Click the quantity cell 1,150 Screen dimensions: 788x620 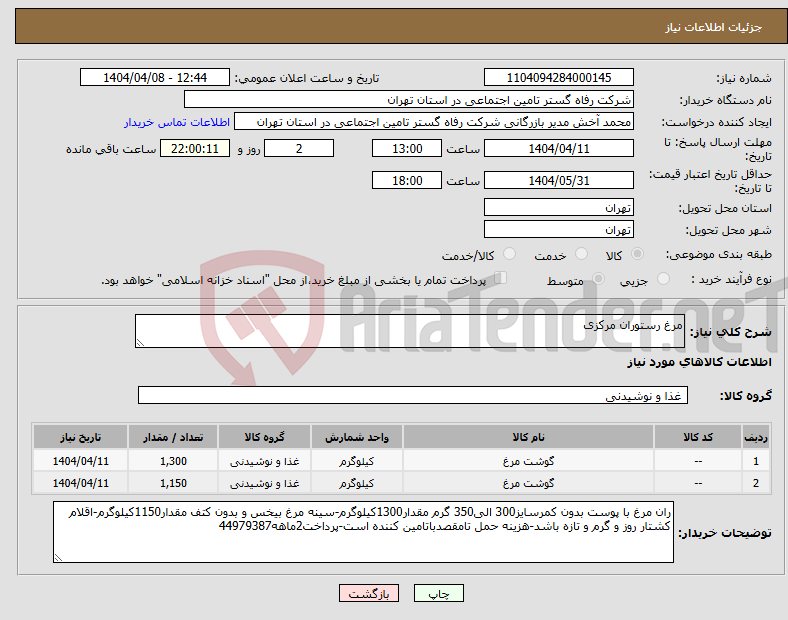tap(173, 483)
